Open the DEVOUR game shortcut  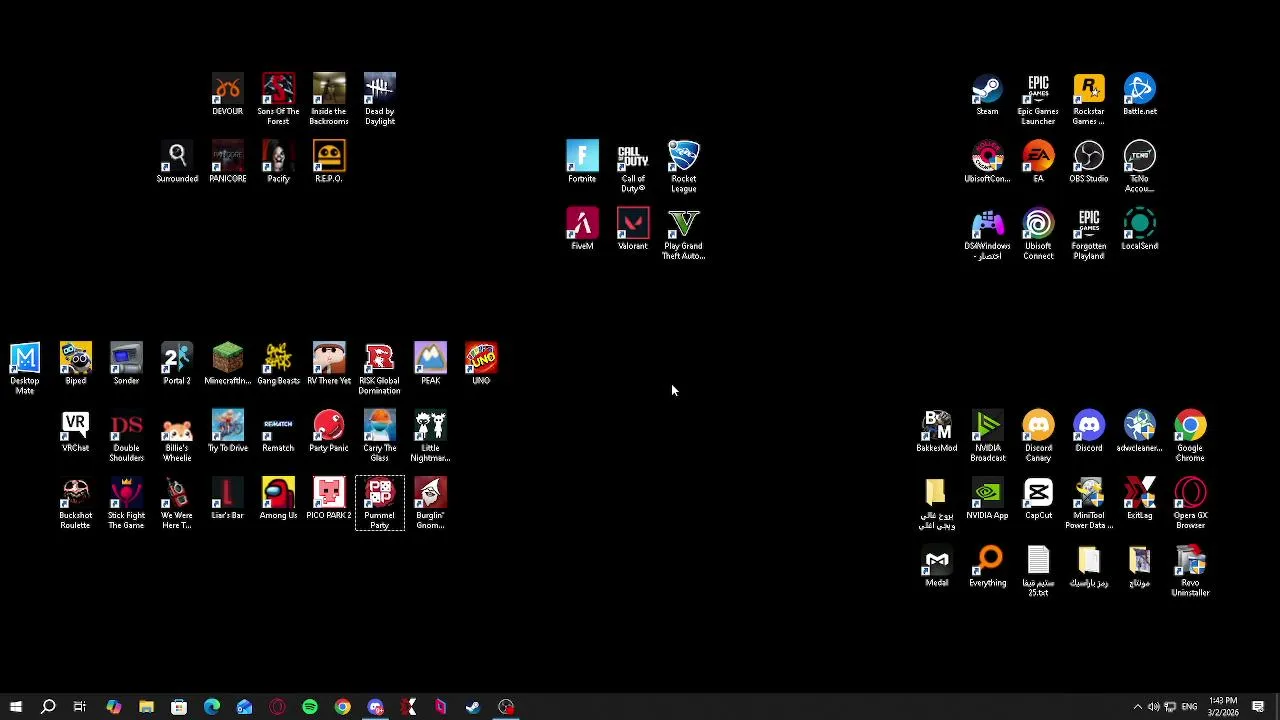point(227,94)
